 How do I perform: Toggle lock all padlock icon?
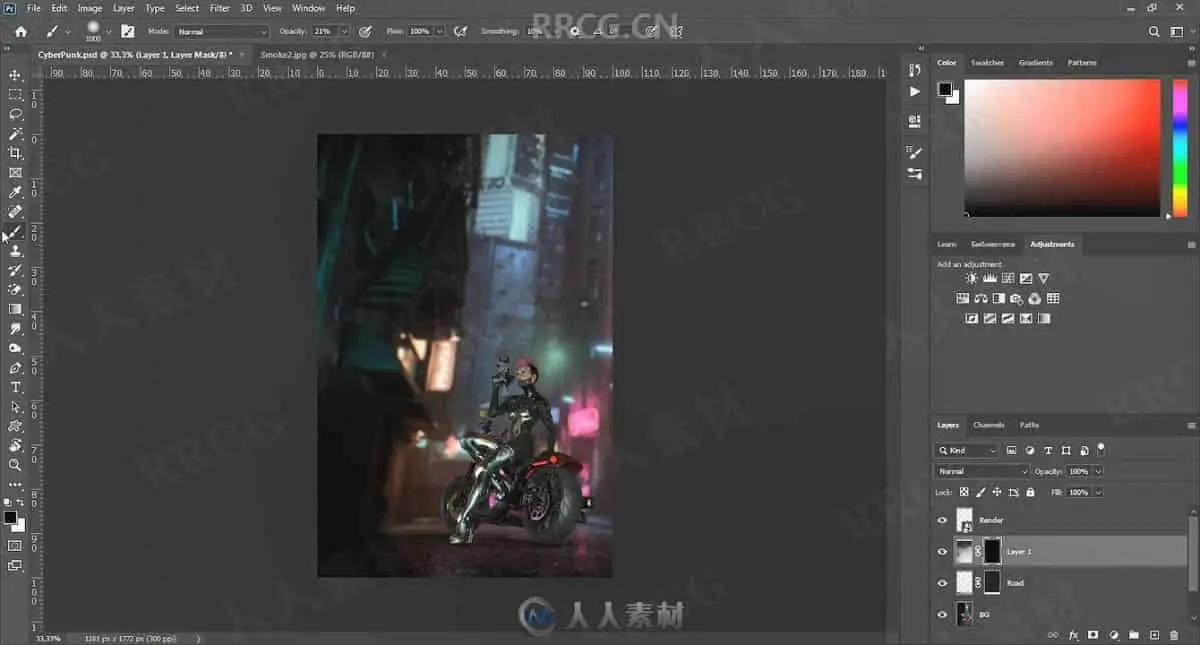click(1031, 492)
